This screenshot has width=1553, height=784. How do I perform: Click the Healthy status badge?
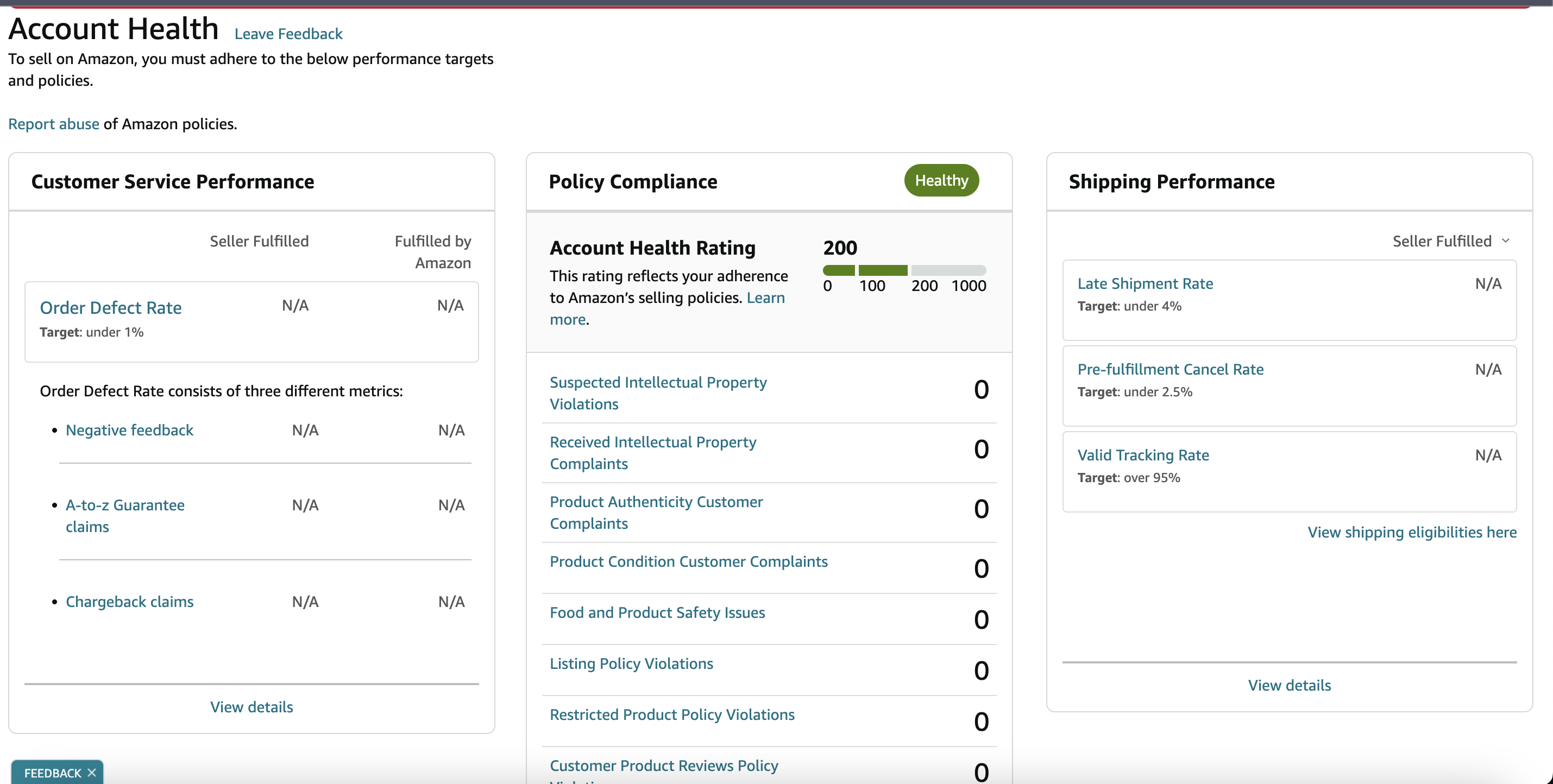click(x=941, y=180)
